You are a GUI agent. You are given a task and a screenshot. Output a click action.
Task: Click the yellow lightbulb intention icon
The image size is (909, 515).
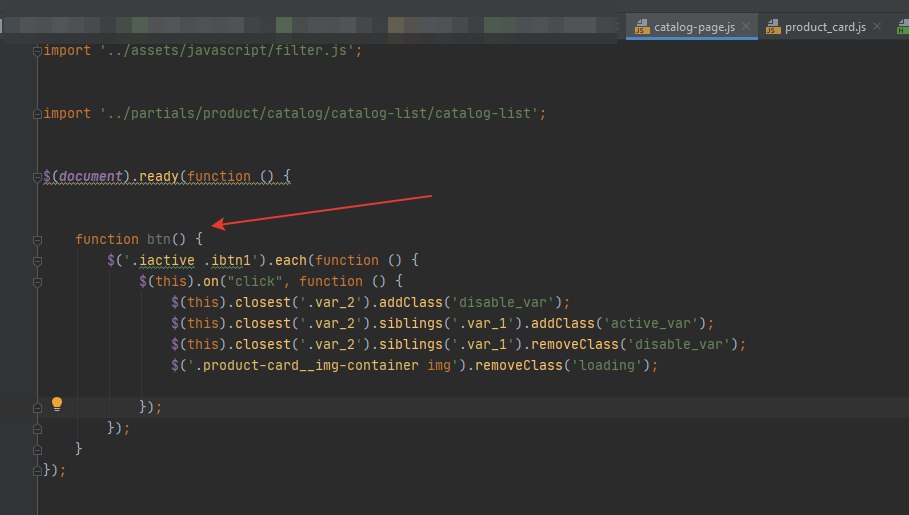[x=57, y=404]
